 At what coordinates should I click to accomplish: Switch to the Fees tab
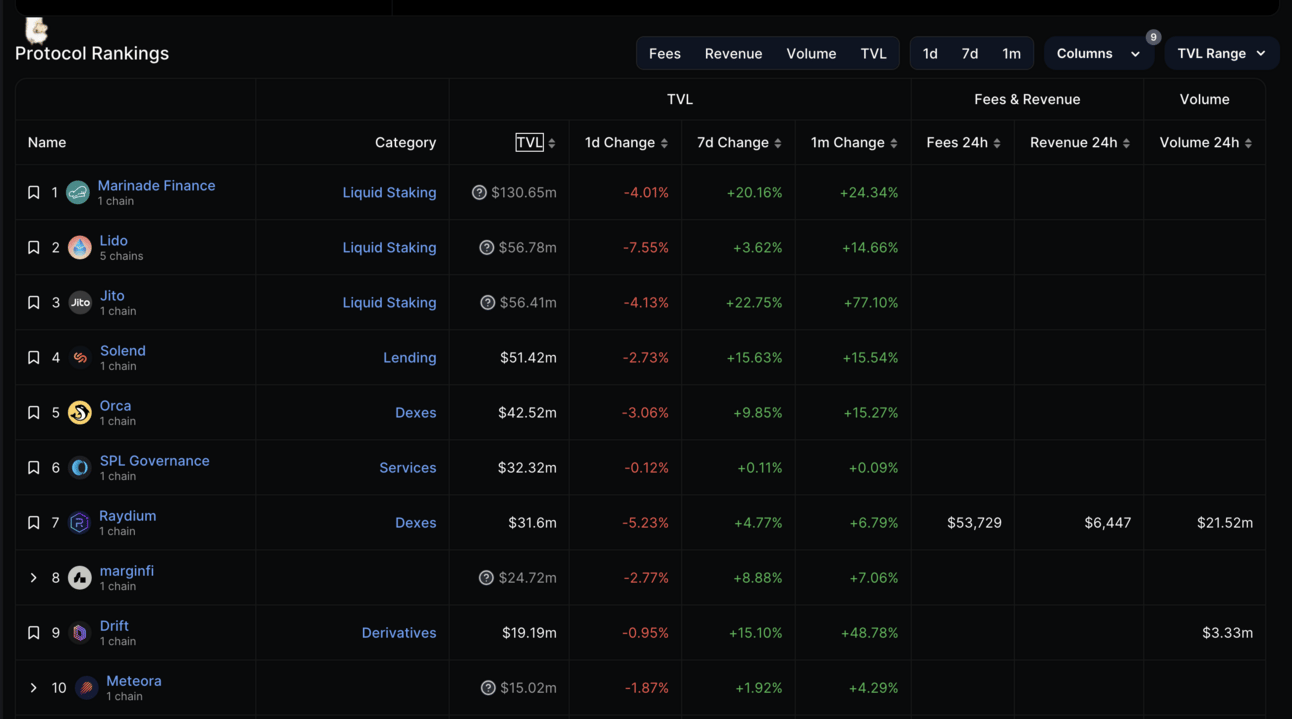pos(665,53)
